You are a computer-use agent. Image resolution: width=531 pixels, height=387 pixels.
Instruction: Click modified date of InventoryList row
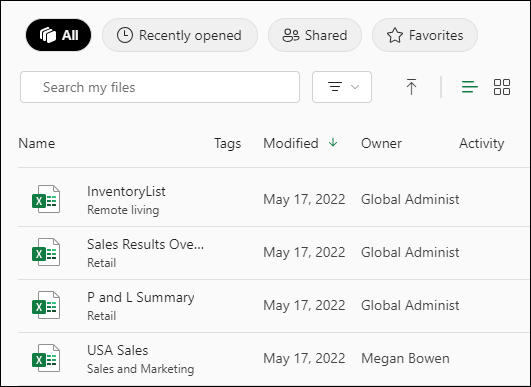(x=304, y=199)
